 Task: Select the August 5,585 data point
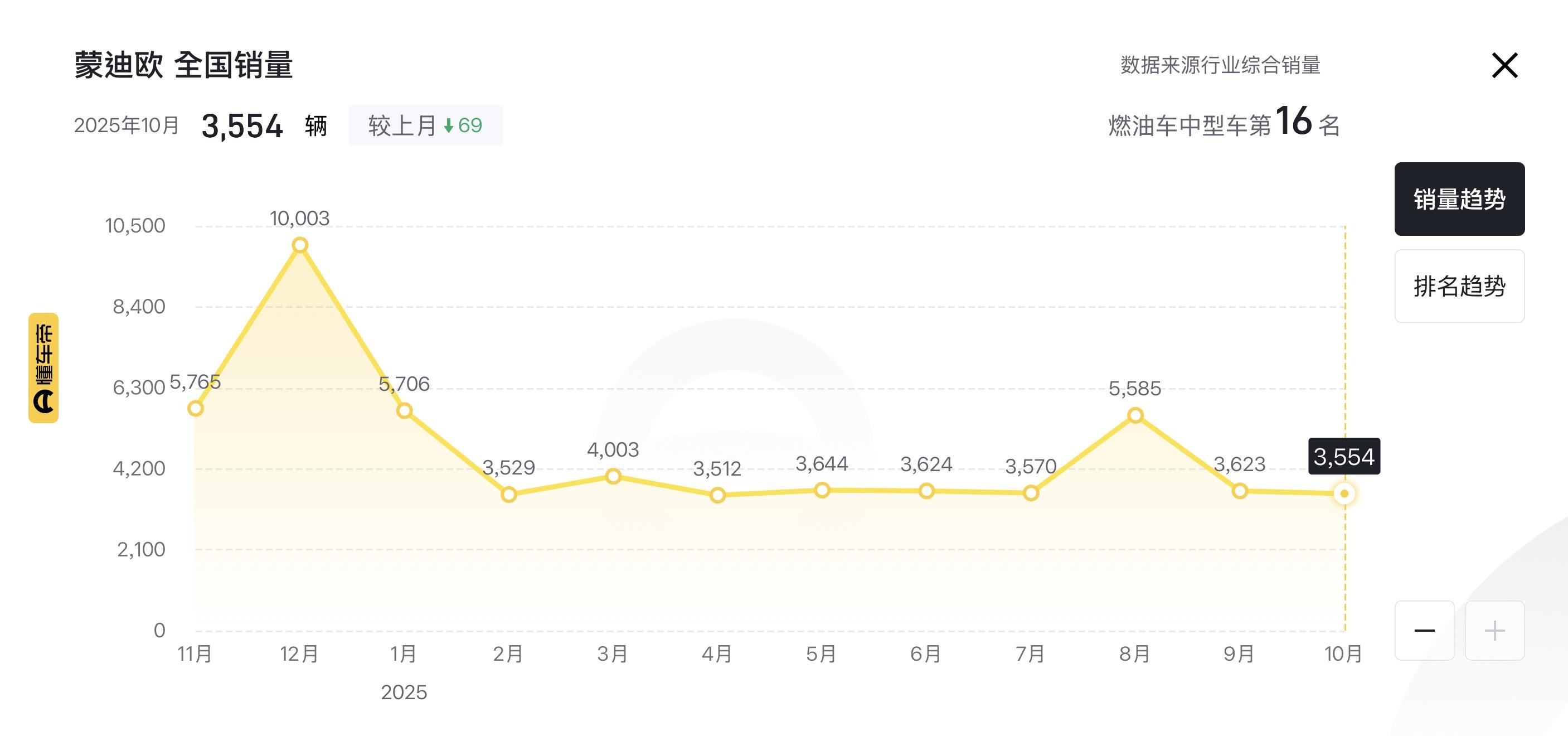point(1135,416)
